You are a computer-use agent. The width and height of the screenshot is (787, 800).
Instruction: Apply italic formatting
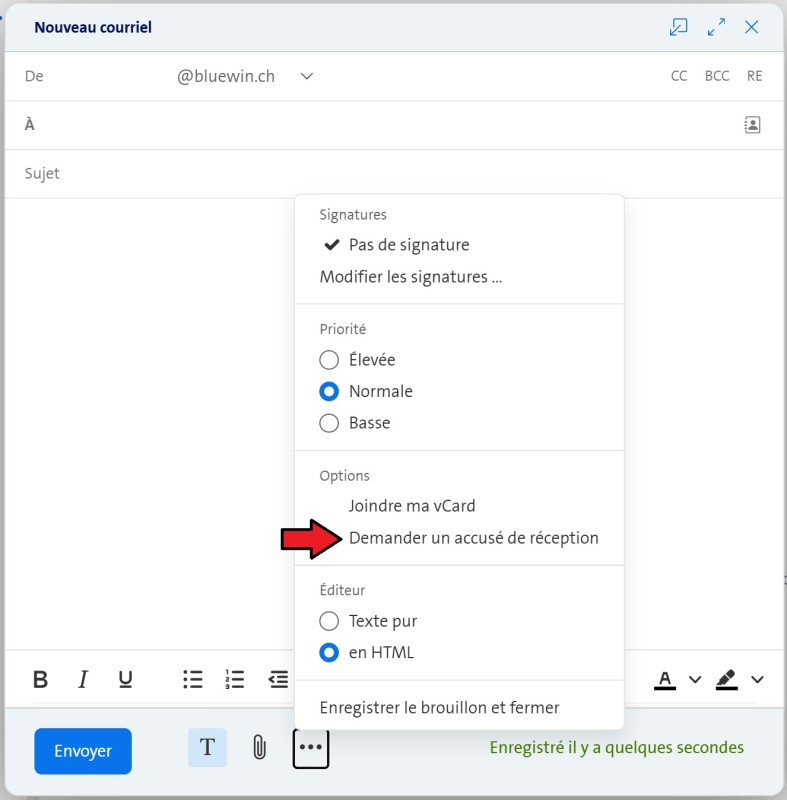click(x=83, y=680)
